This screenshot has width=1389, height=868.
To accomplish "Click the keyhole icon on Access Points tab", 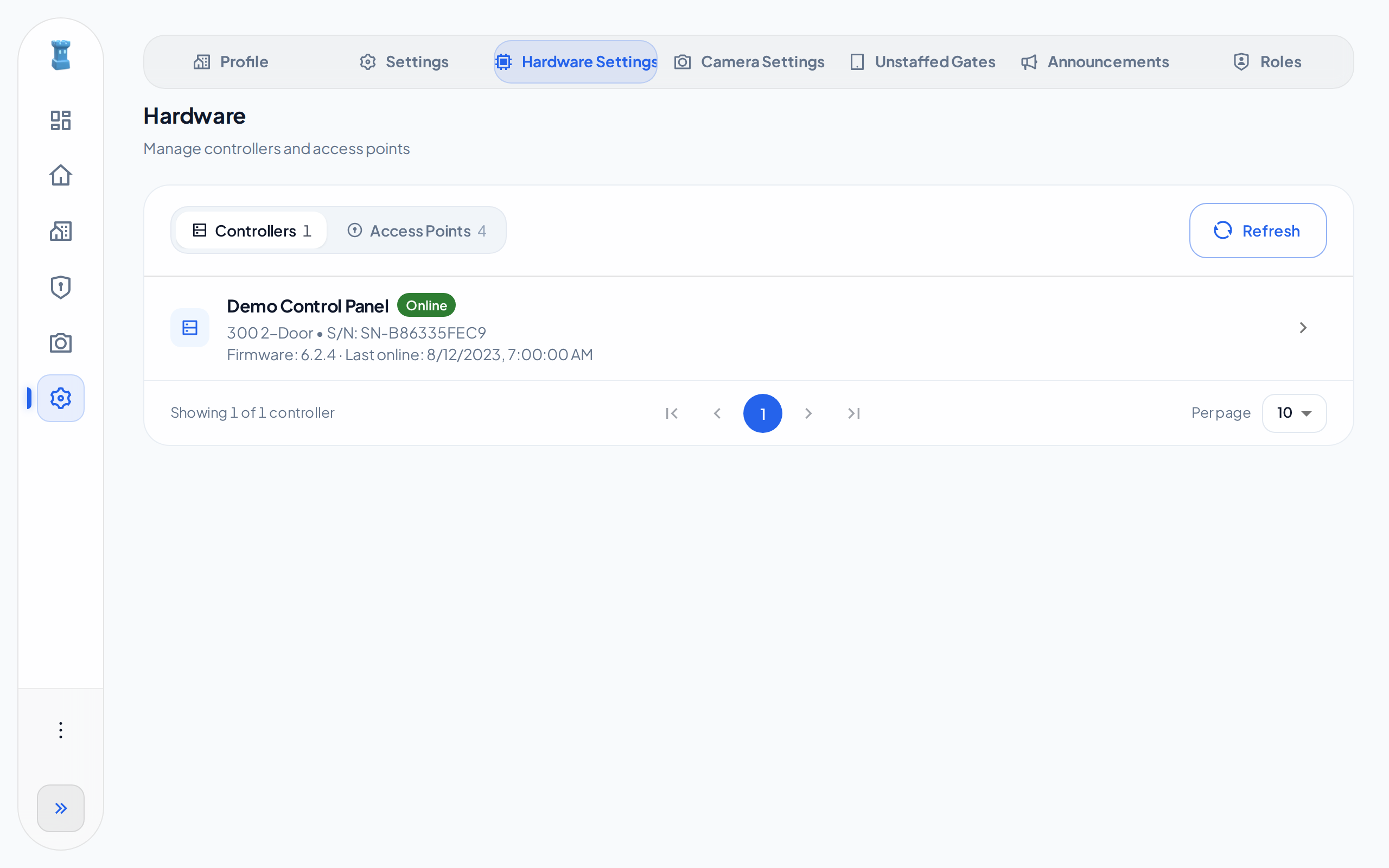I will click(x=355, y=230).
